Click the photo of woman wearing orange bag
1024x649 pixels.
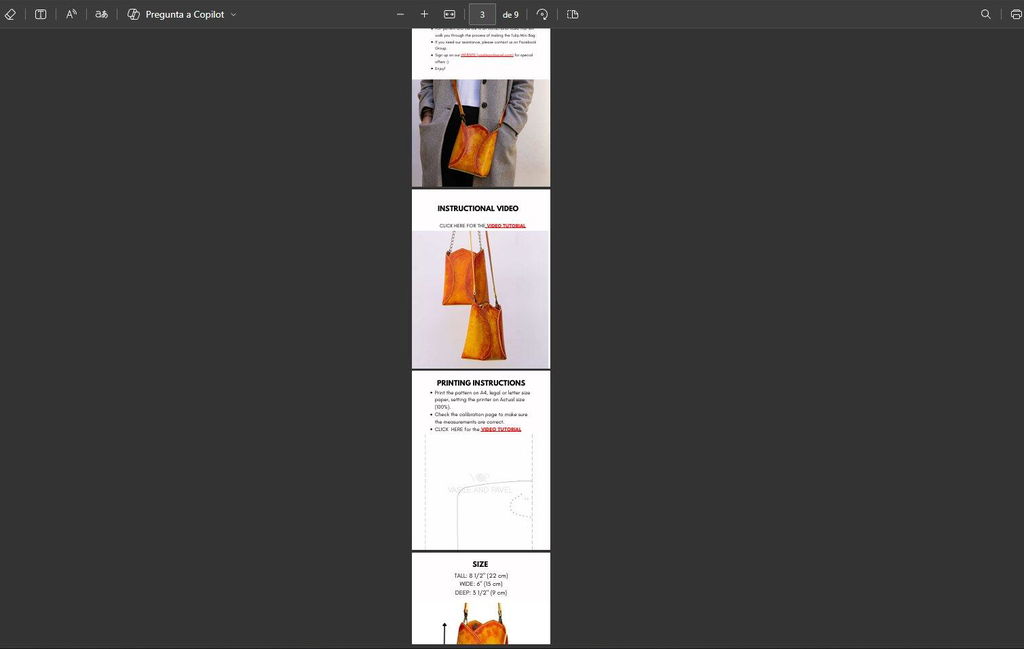[x=481, y=133]
